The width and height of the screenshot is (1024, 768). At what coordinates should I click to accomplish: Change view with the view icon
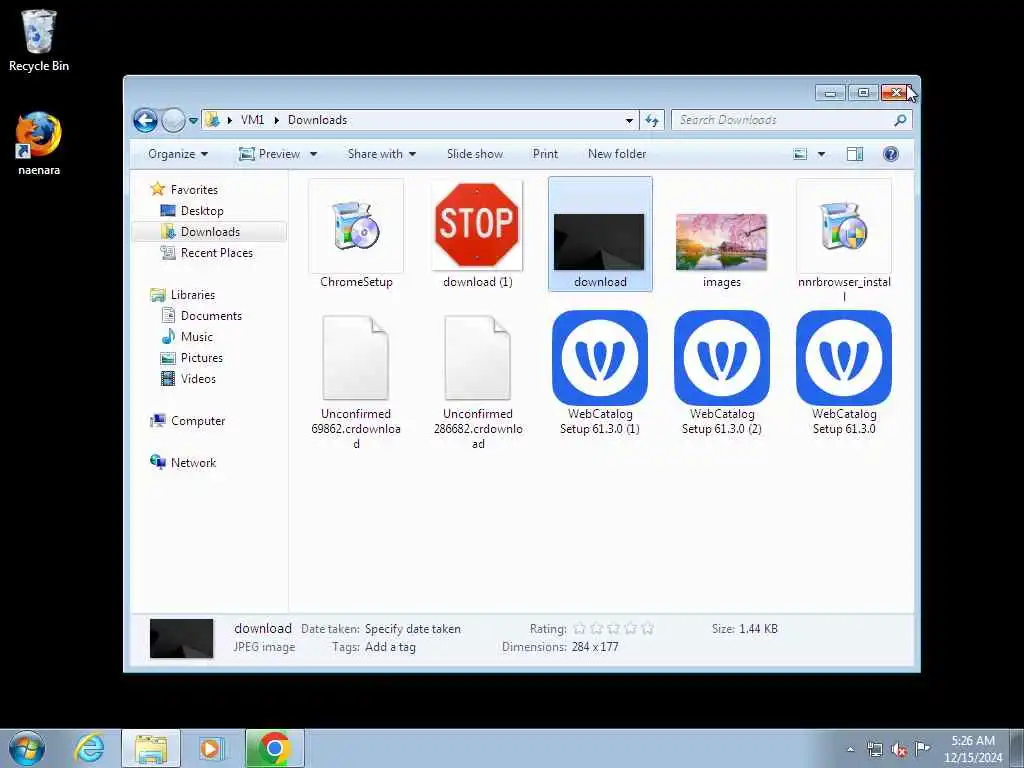[x=800, y=154]
